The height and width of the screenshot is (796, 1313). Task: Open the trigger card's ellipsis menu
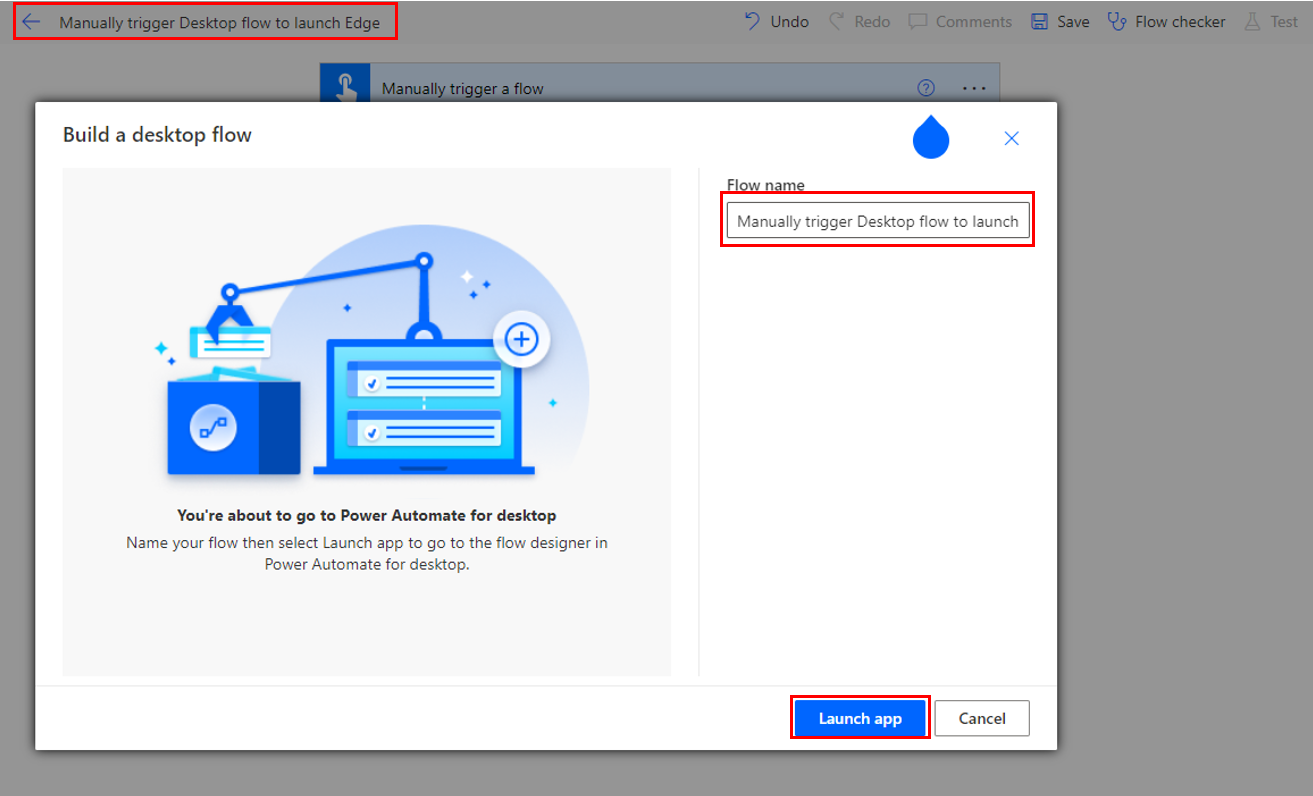973,88
